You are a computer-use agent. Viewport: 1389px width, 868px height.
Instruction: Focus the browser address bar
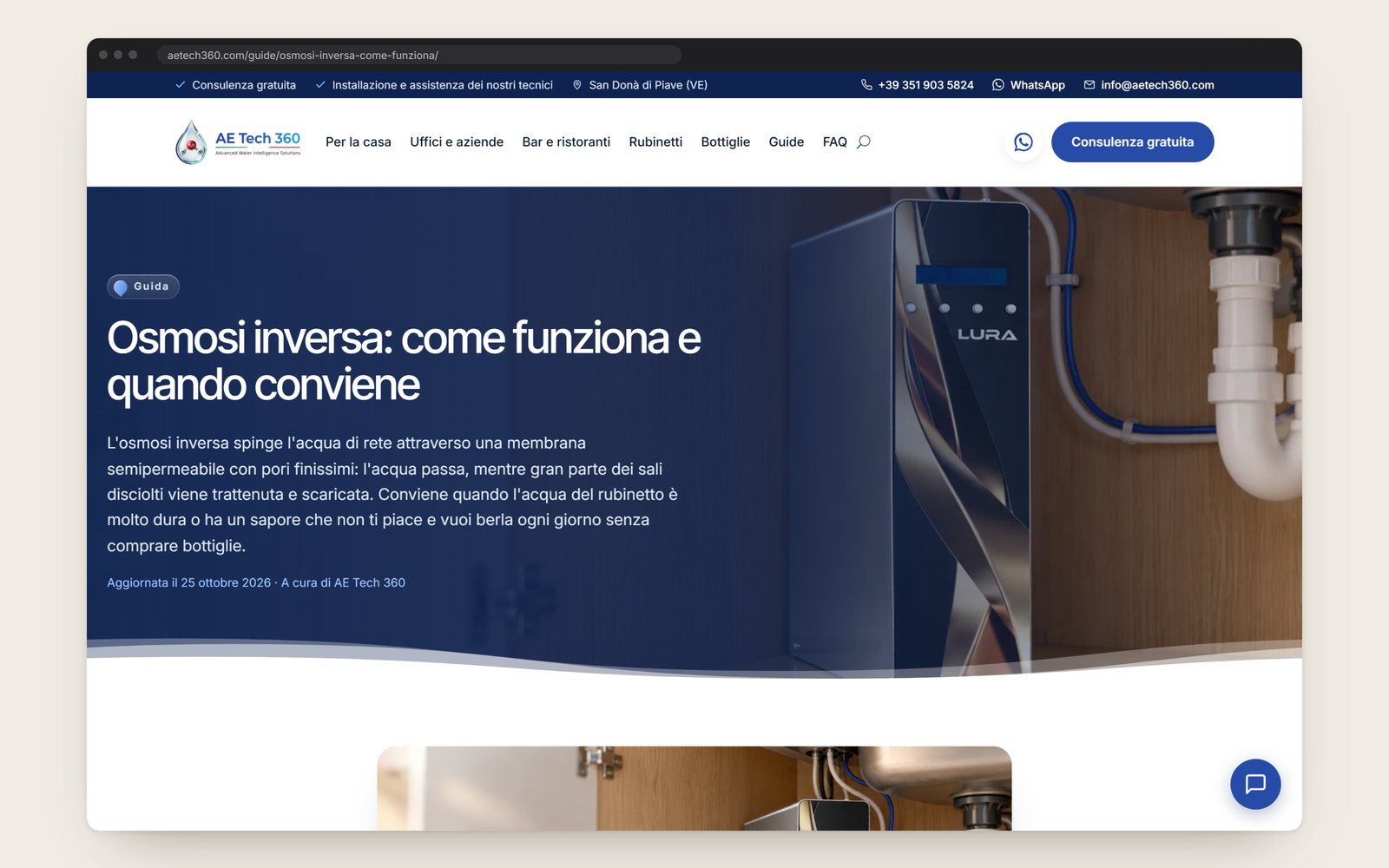pos(419,55)
